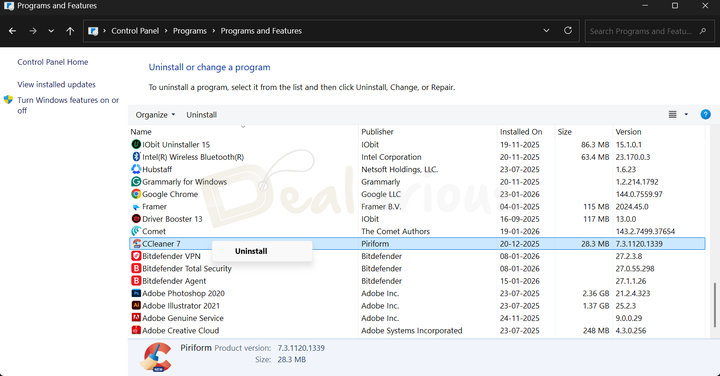Open Help with the question mark icon
Viewport: 720px width, 376px height.
pos(705,114)
